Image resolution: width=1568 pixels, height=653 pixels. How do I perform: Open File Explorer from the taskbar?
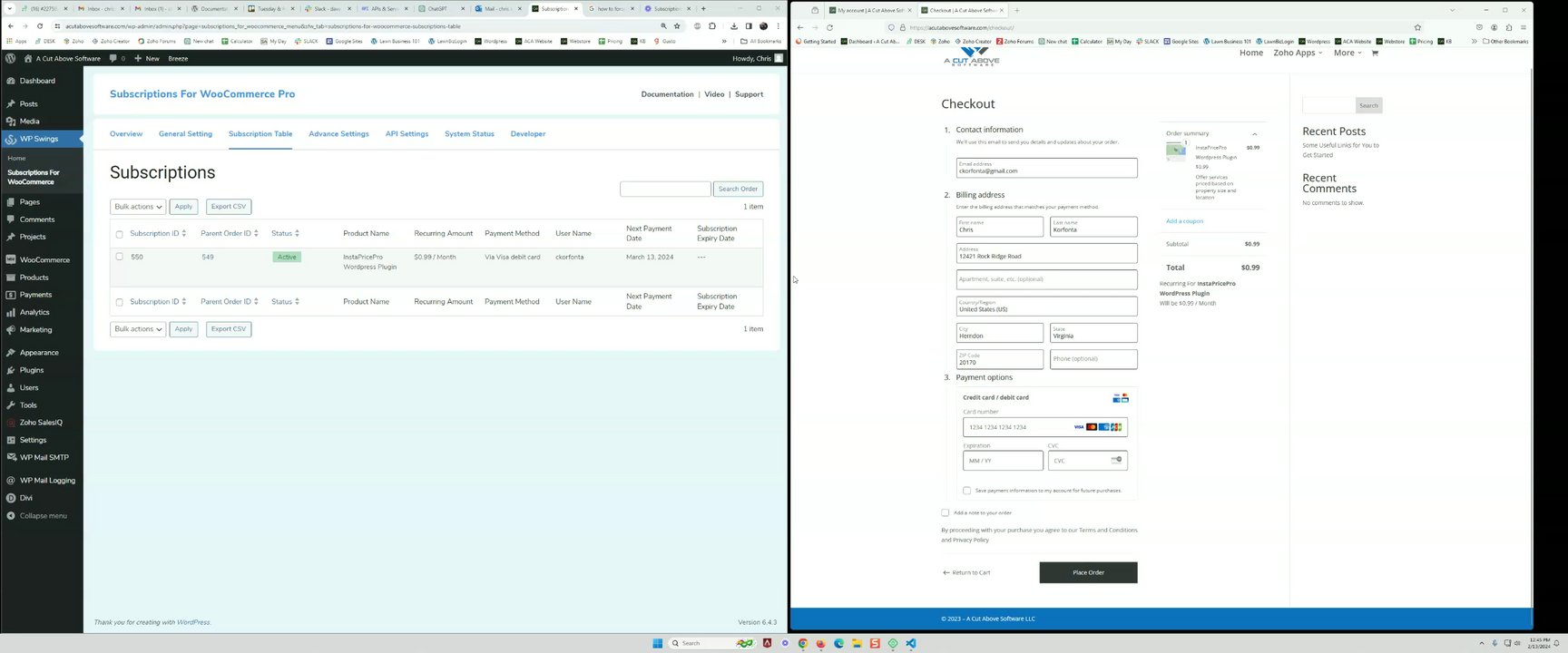(857, 643)
